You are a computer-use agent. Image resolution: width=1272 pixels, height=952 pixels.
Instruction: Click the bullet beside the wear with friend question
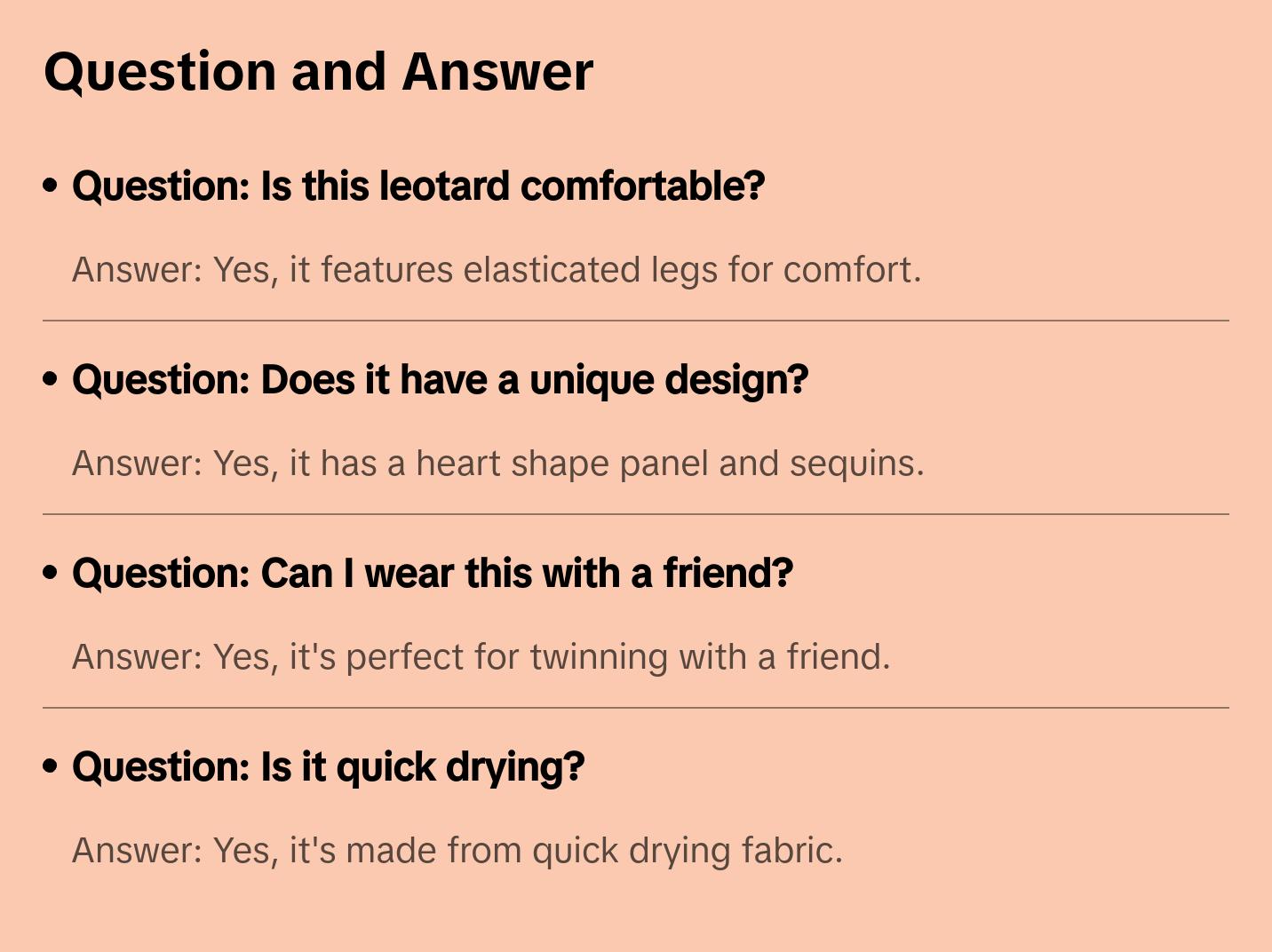51,573
